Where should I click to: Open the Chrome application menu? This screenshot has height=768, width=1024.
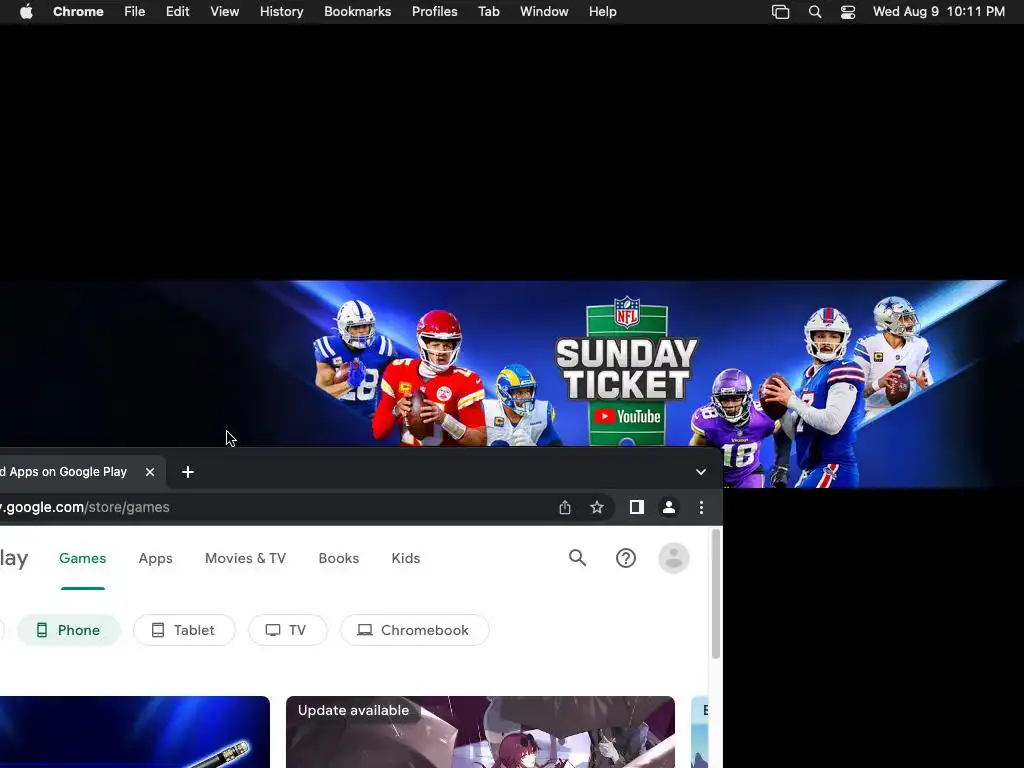point(78,12)
